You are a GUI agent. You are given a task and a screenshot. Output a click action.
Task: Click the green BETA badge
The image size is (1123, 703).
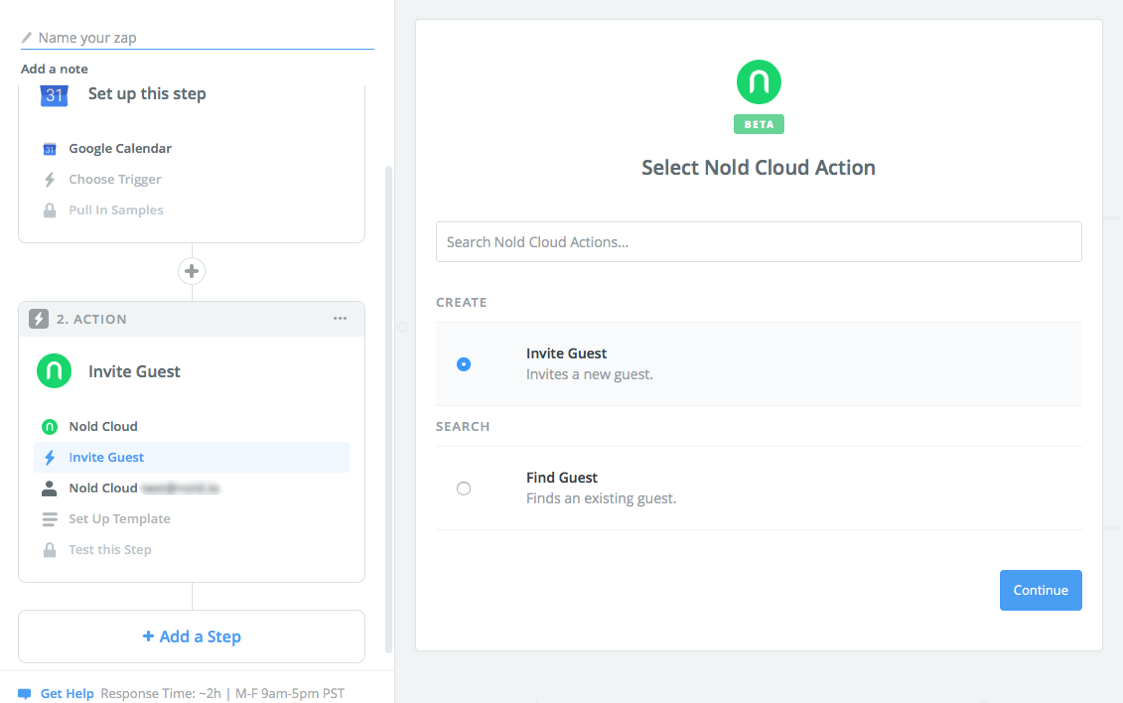coord(758,125)
